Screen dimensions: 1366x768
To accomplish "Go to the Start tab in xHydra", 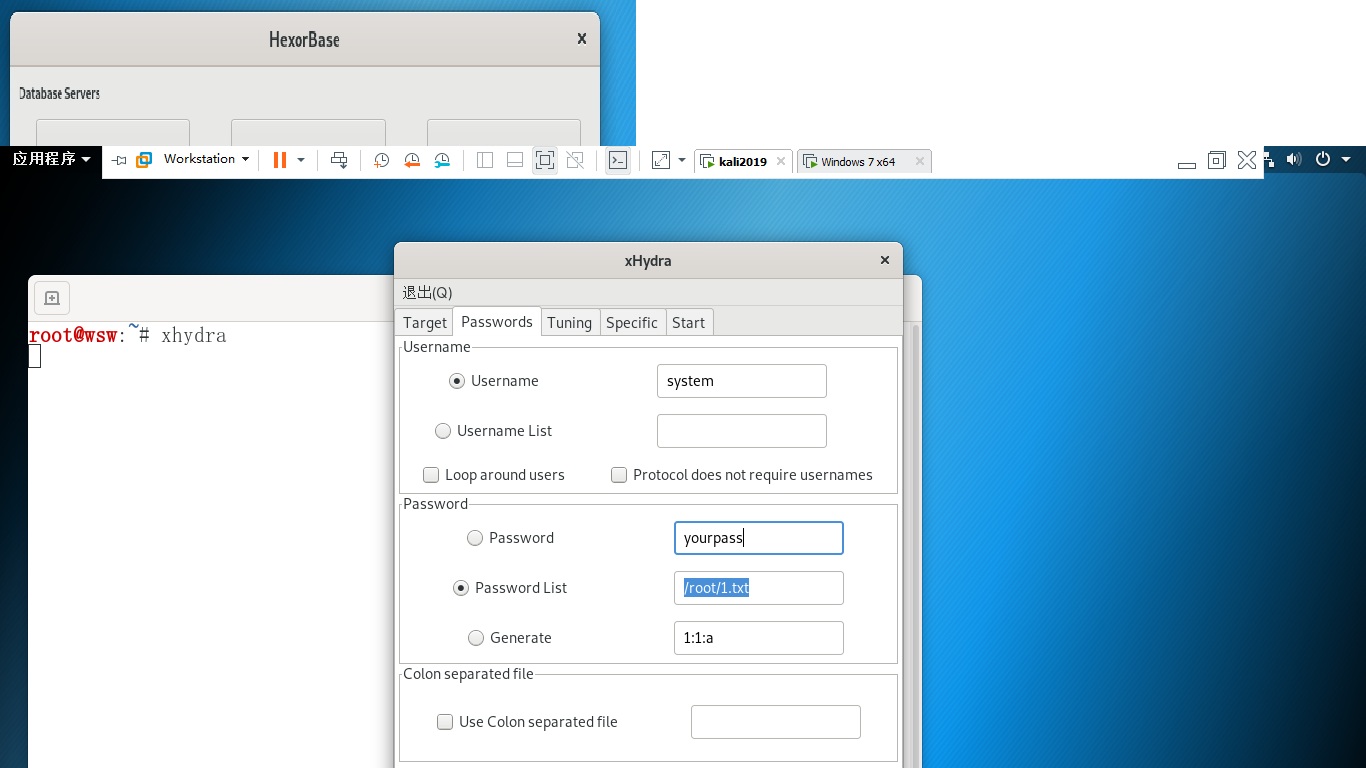I will tap(689, 322).
